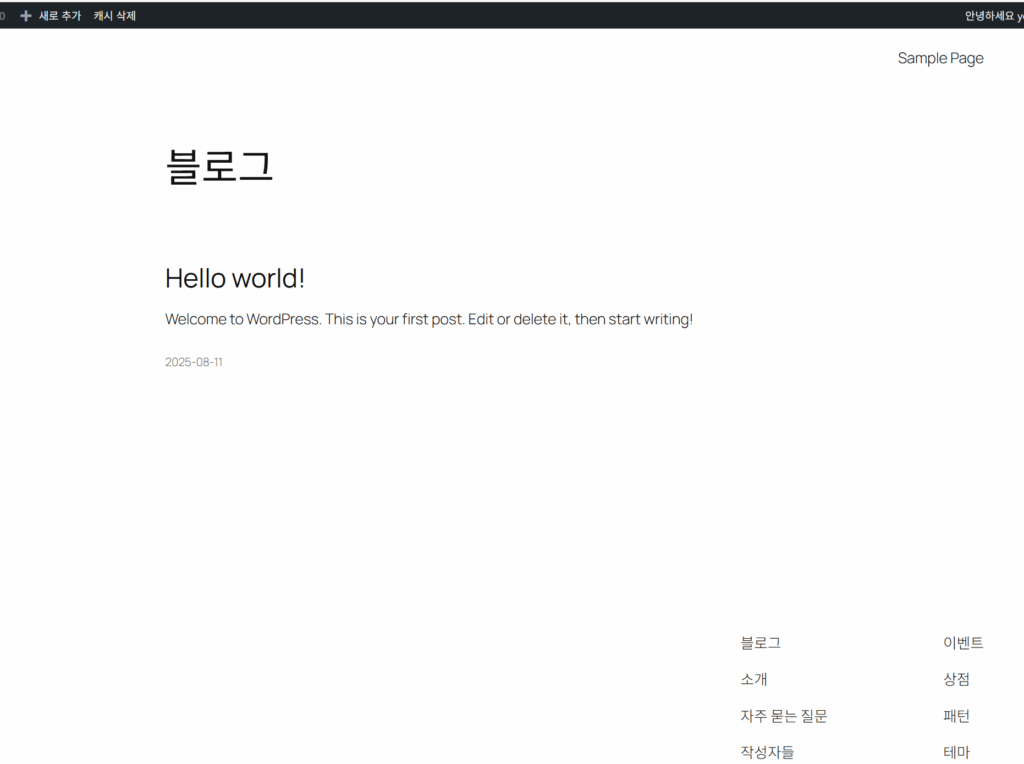Viewport: 1024px width, 764px height.
Task: Open the 이벤트 footer link
Action: point(962,643)
